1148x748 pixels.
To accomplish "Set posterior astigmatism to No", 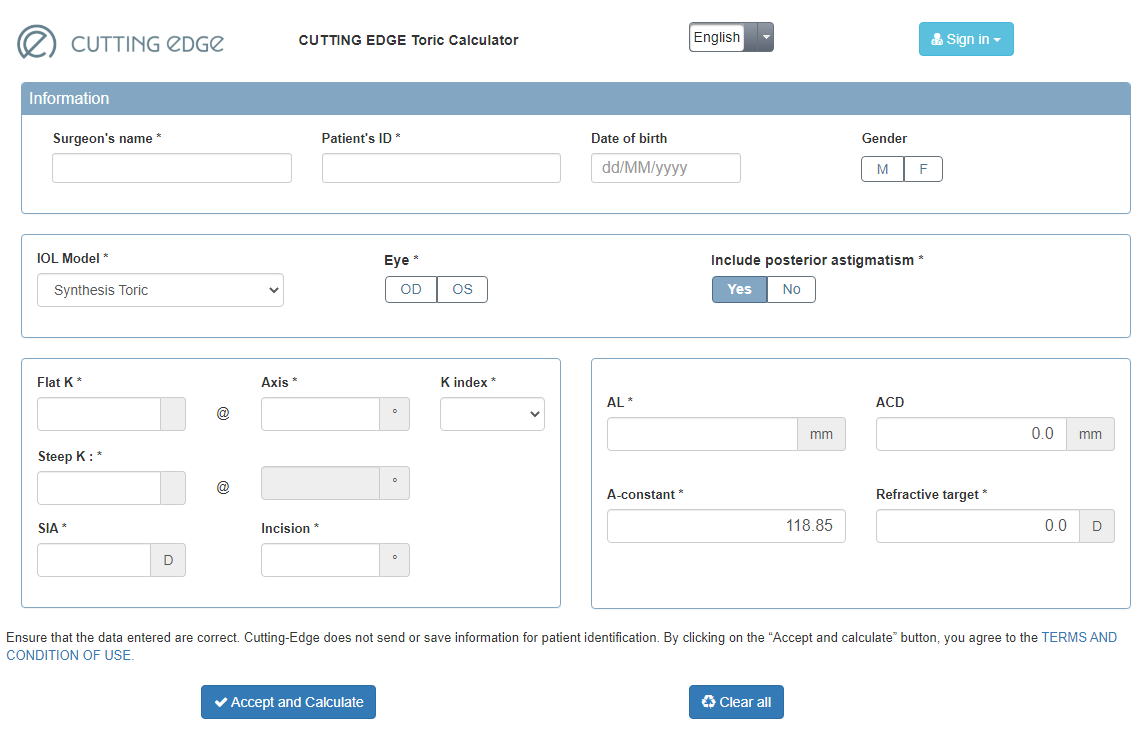I will (791, 289).
